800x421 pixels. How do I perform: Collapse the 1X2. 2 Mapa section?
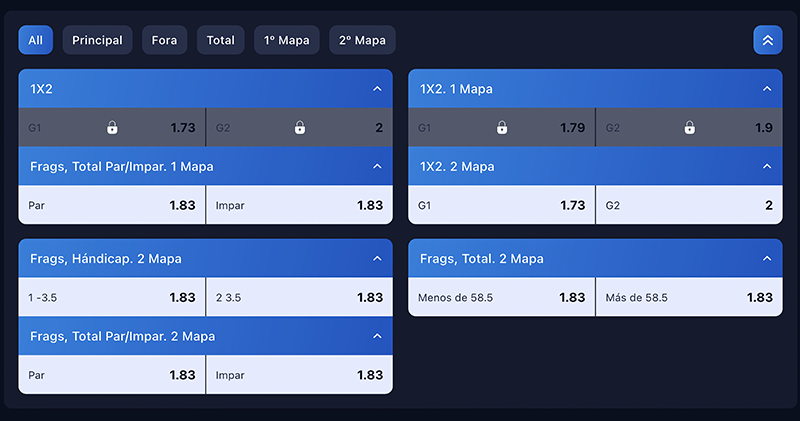[767, 166]
